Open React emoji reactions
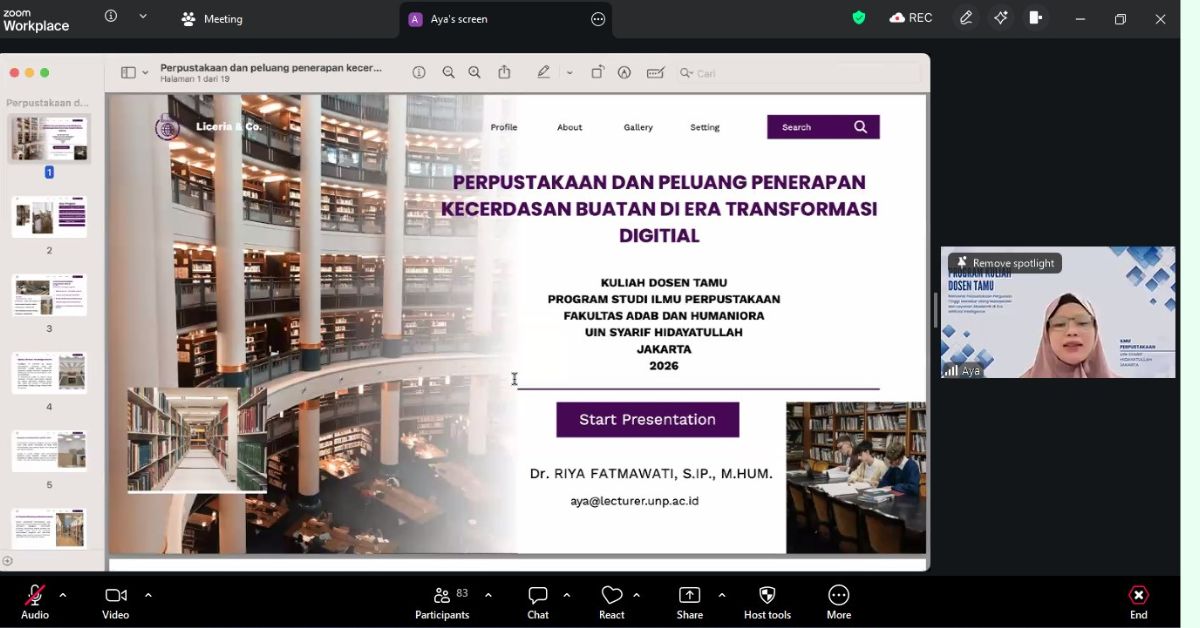Image resolution: width=1200 pixels, height=628 pixels. [x=612, y=602]
